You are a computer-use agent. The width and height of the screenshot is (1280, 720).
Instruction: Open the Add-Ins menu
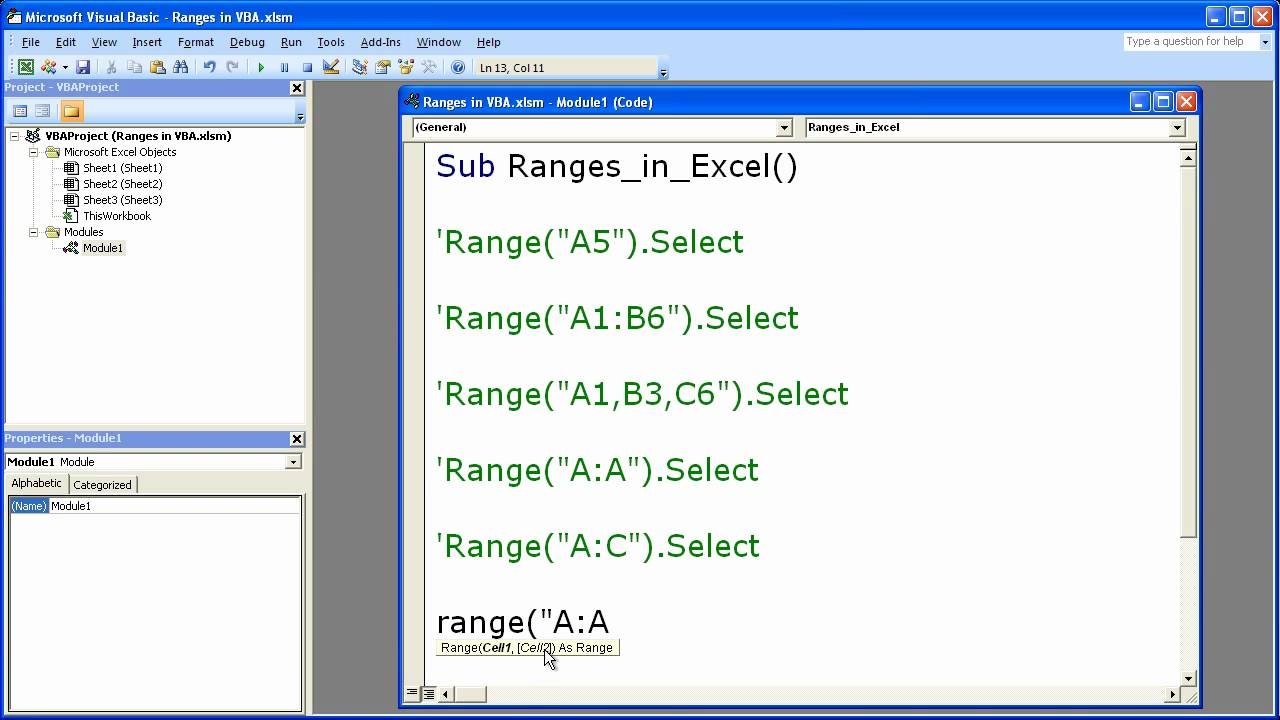tap(380, 42)
